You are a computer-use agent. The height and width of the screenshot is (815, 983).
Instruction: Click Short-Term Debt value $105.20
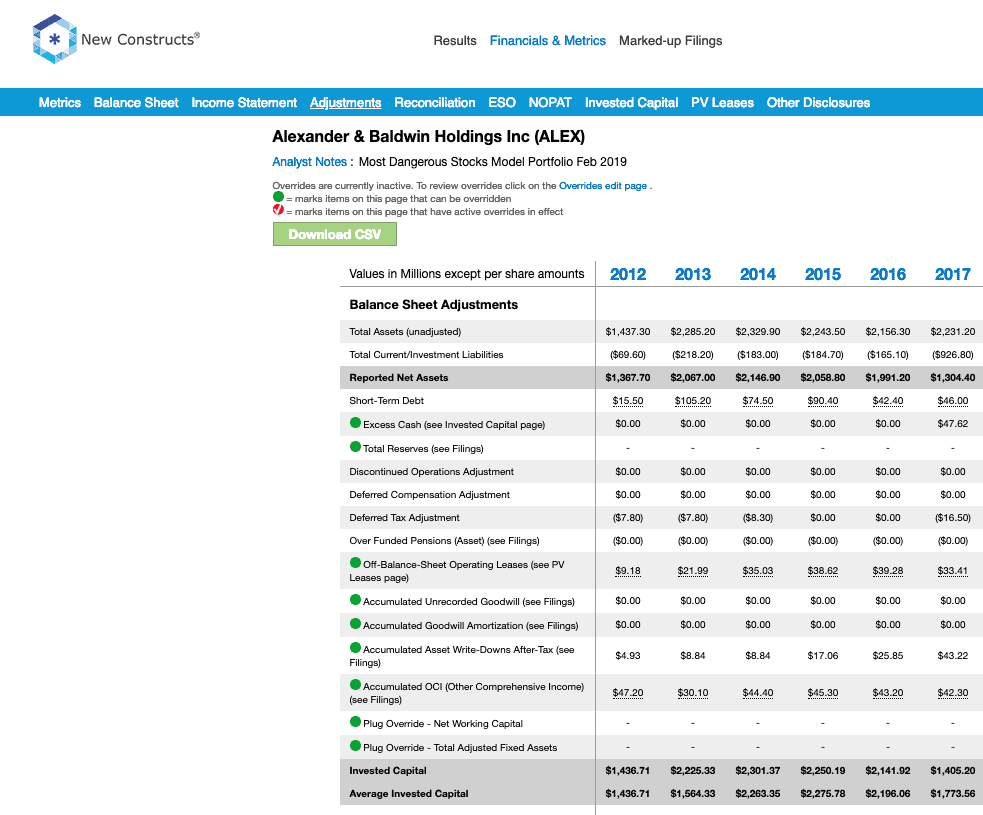click(693, 401)
